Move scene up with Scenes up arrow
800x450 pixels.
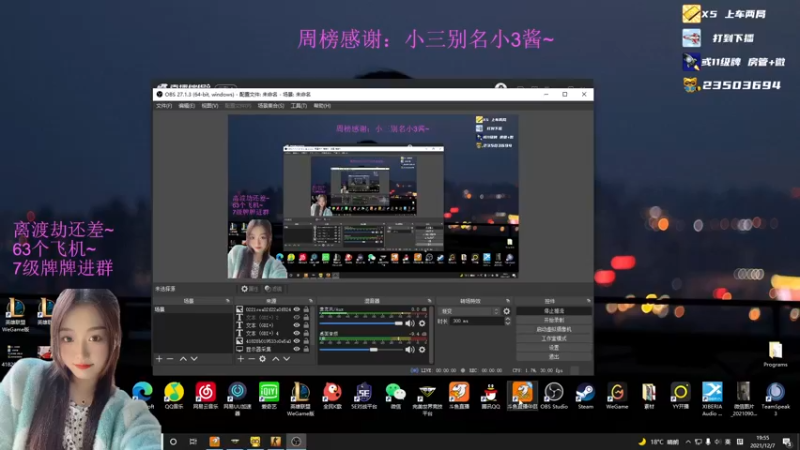pos(183,359)
